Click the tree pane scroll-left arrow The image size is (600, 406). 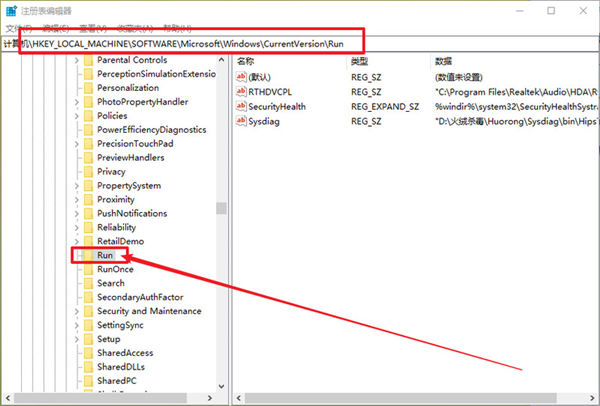8,398
